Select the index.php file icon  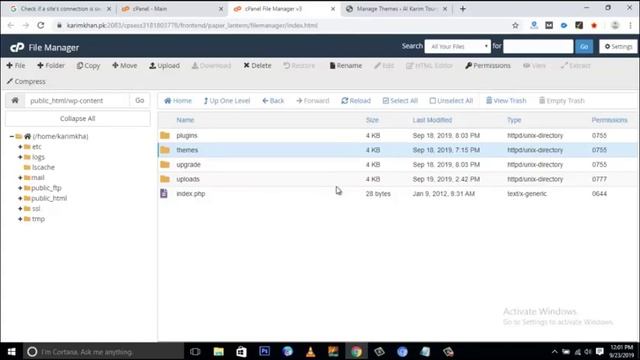[164, 193]
